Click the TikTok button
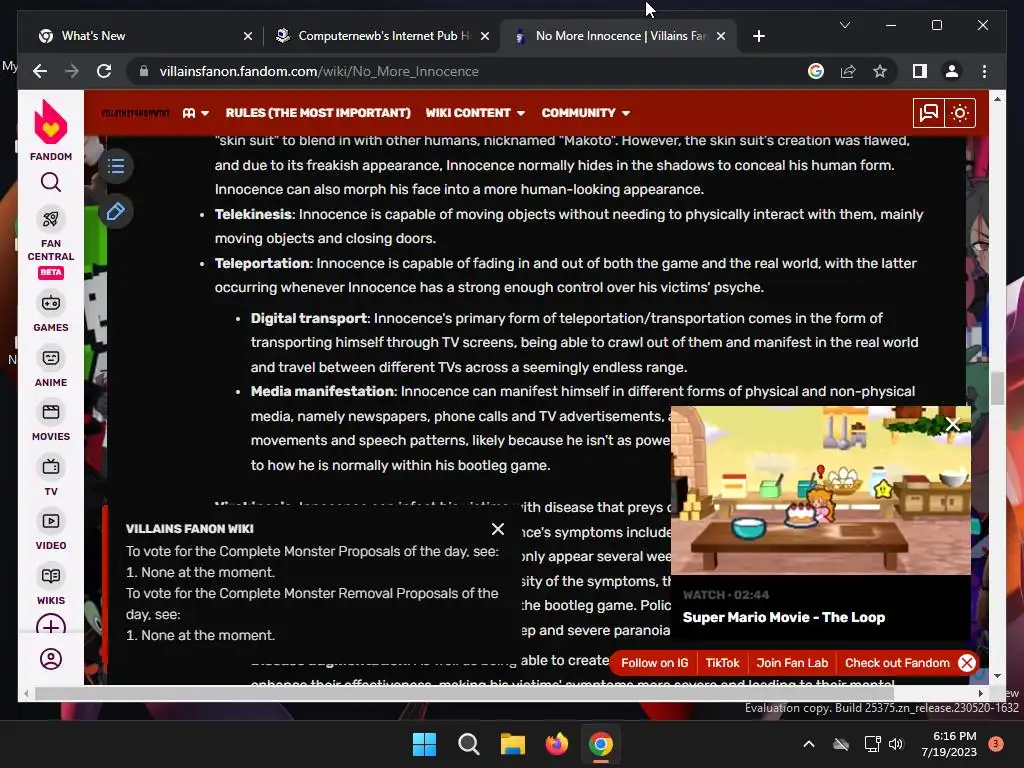The width and height of the screenshot is (1024, 768). pyautogui.click(x=722, y=663)
